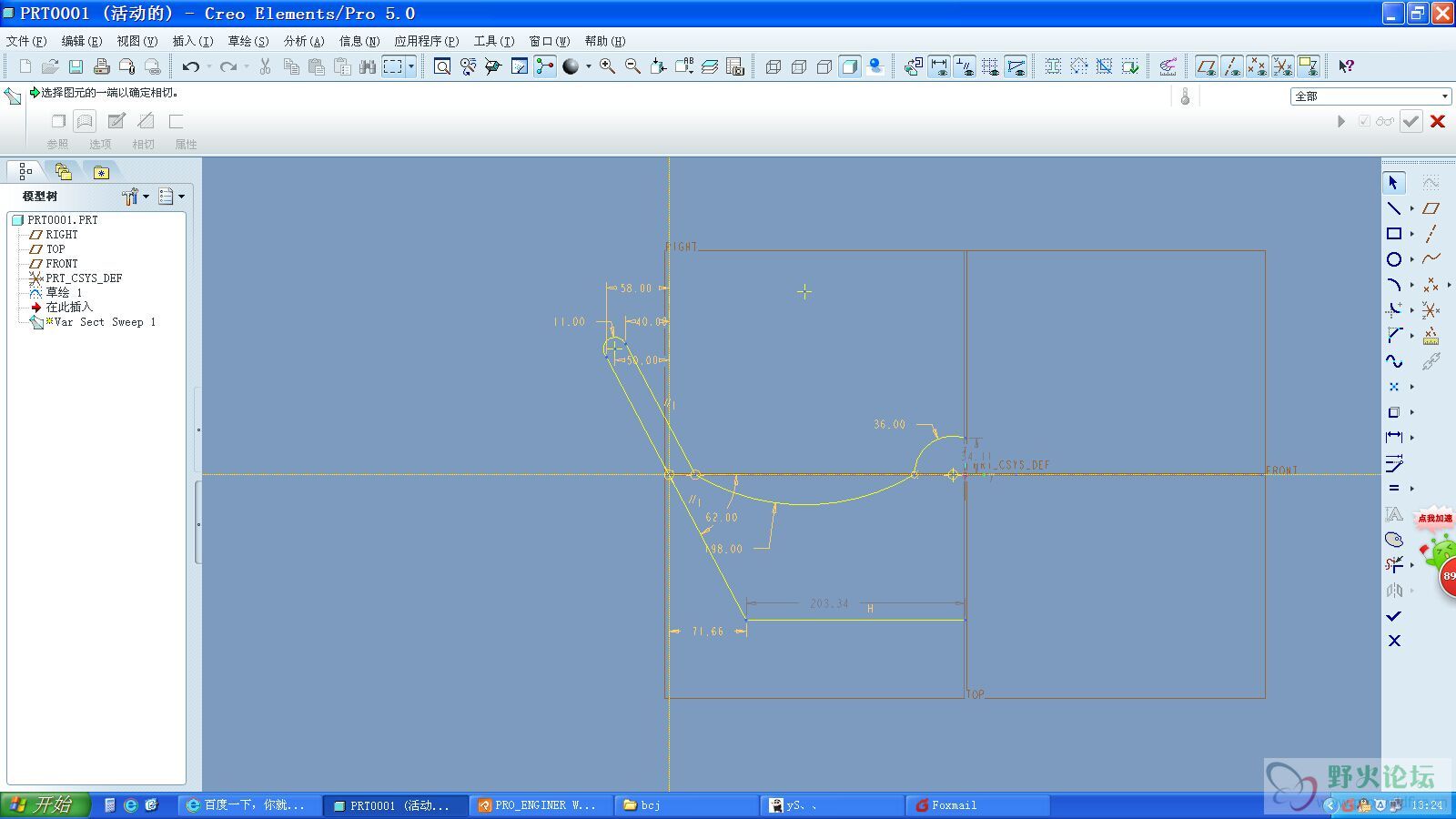Viewport: 1456px width, 819px height.
Task: Open the 编辑(E) menu
Action: pyautogui.click(x=82, y=41)
